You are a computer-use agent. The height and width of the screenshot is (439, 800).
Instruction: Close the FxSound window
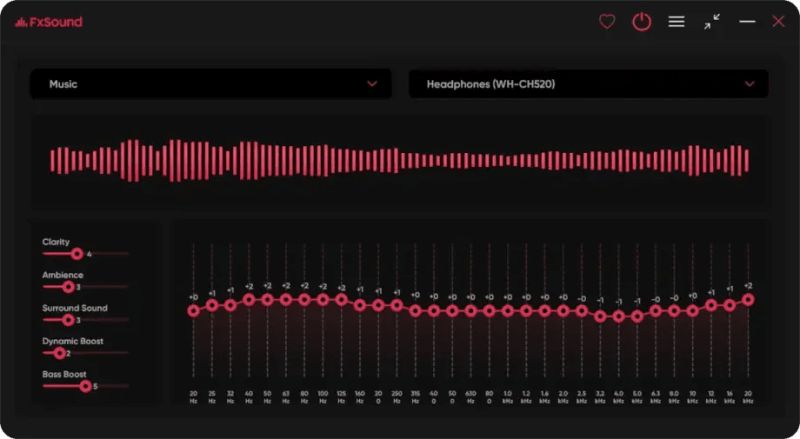tap(778, 21)
